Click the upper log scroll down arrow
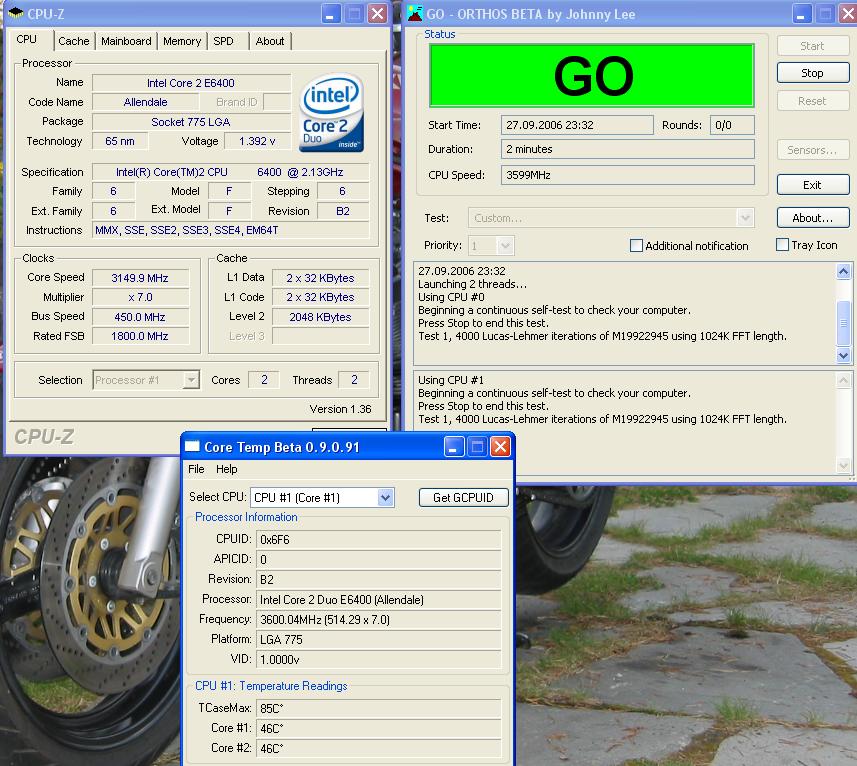The image size is (857, 766). coord(843,355)
